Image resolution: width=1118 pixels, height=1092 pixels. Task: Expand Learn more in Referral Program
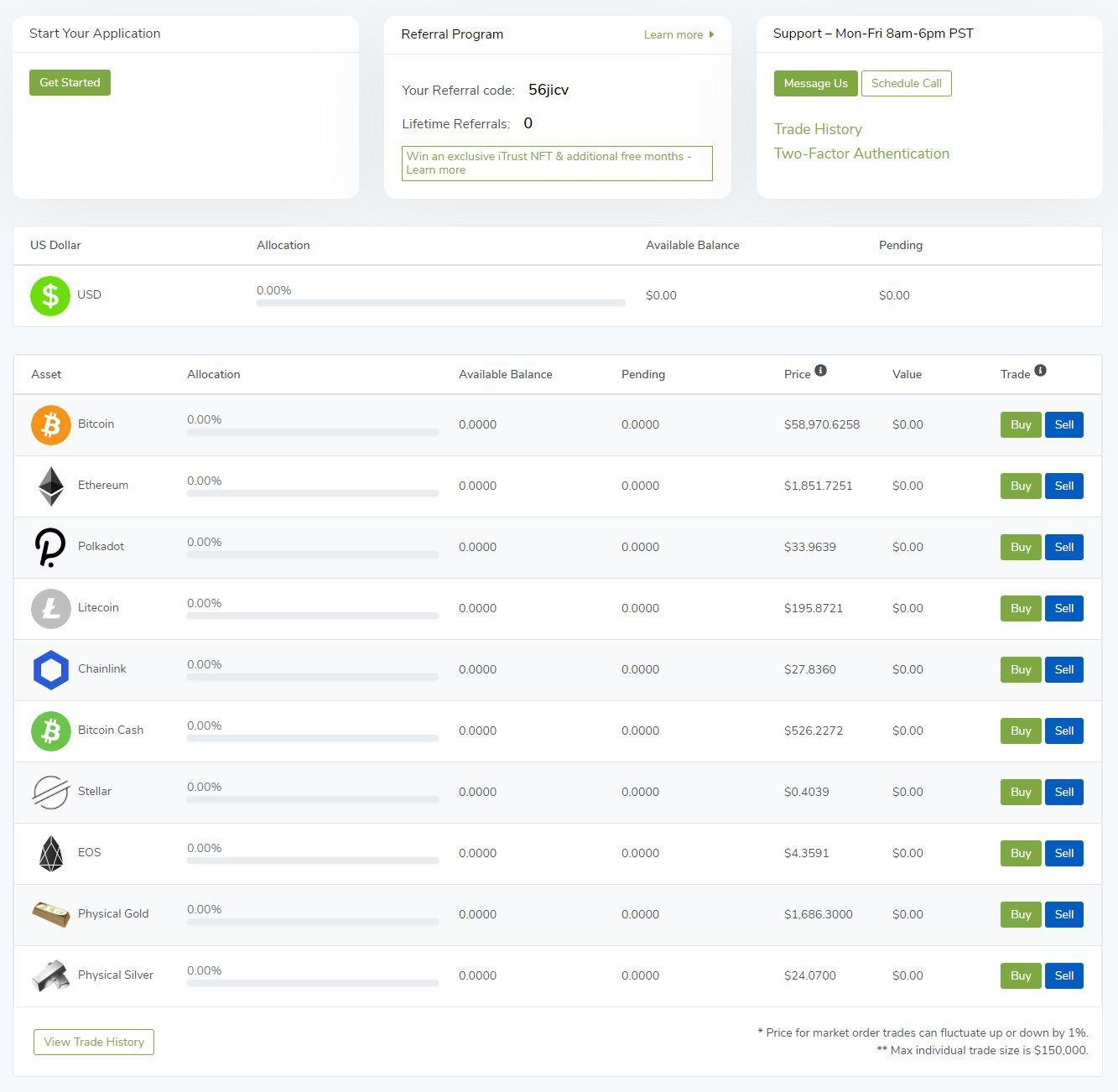674,34
